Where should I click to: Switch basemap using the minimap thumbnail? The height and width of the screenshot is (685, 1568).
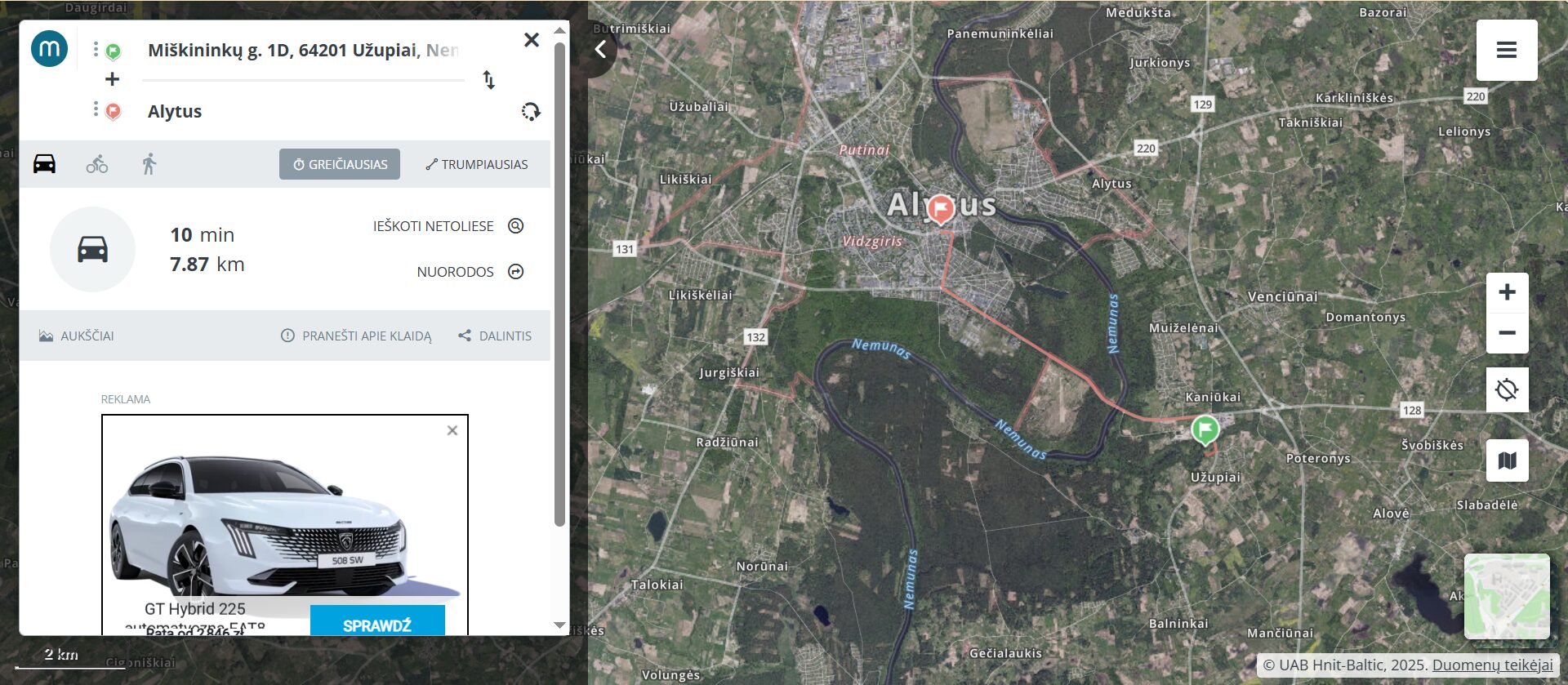pos(1507,596)
